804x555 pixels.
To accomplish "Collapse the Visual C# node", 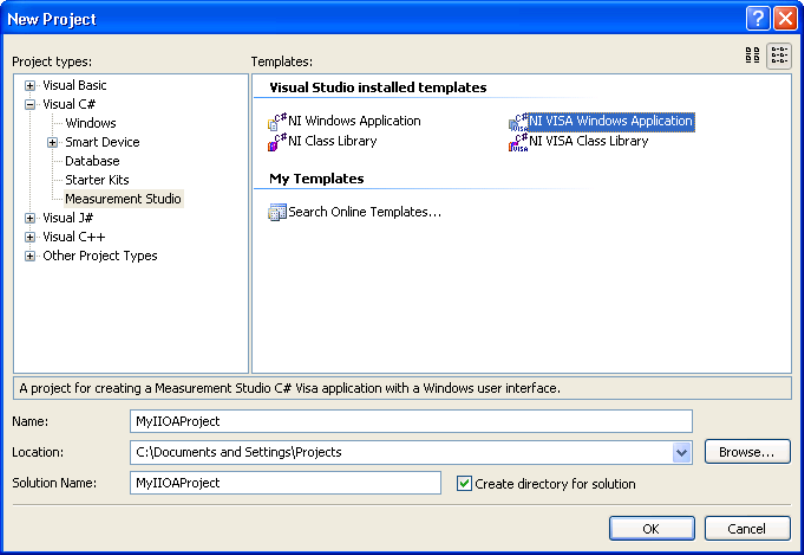I will 30,105.
